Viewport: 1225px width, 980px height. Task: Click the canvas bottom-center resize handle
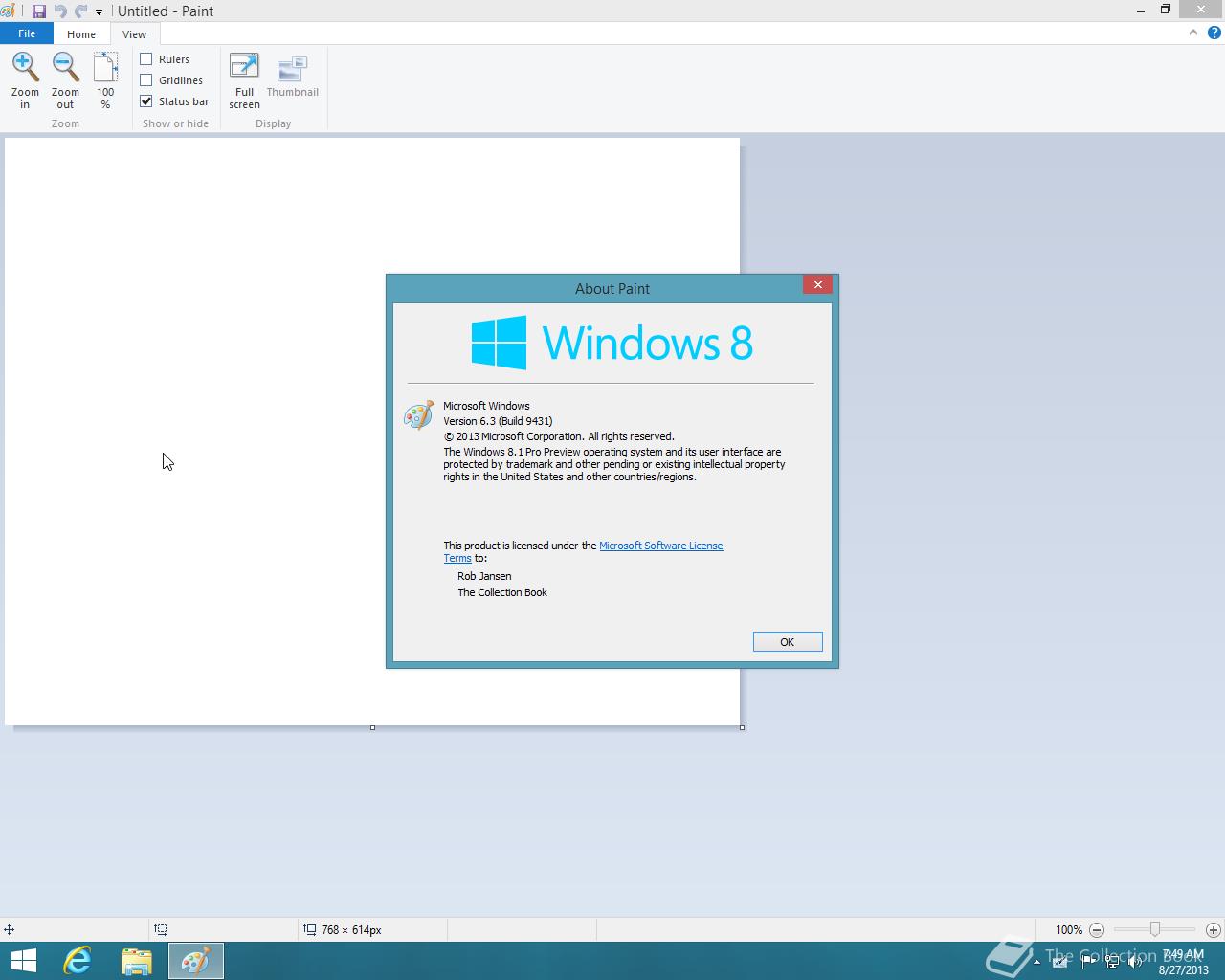[x=372, y=727]
